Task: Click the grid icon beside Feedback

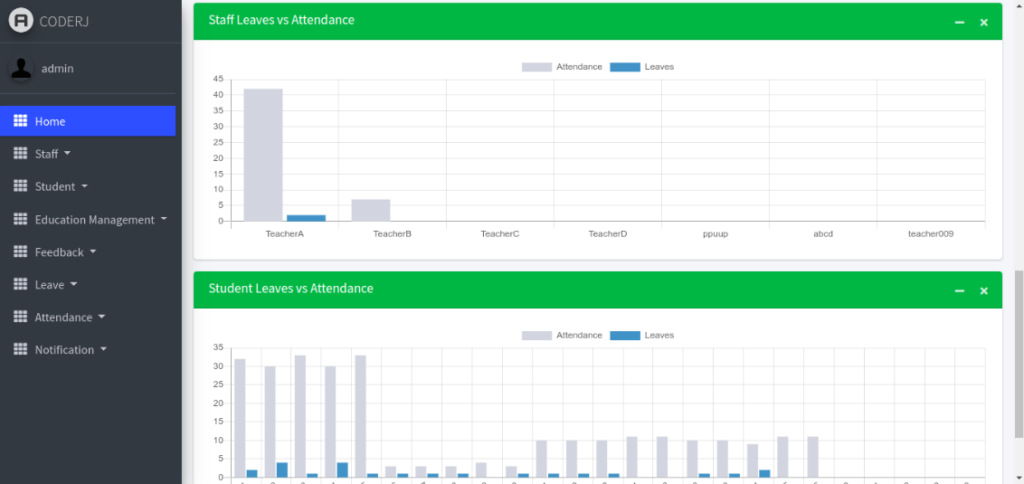Action: pos(20,251)
